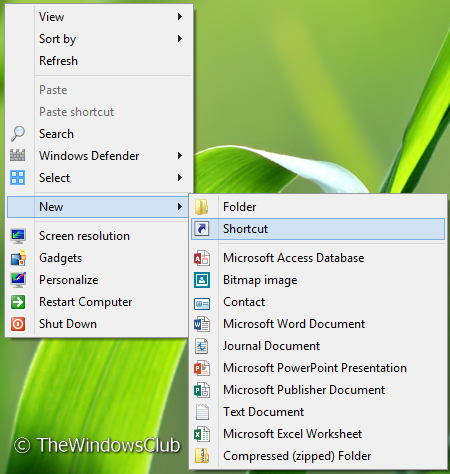Click the magnifier icon beside Search

[18, 133]
